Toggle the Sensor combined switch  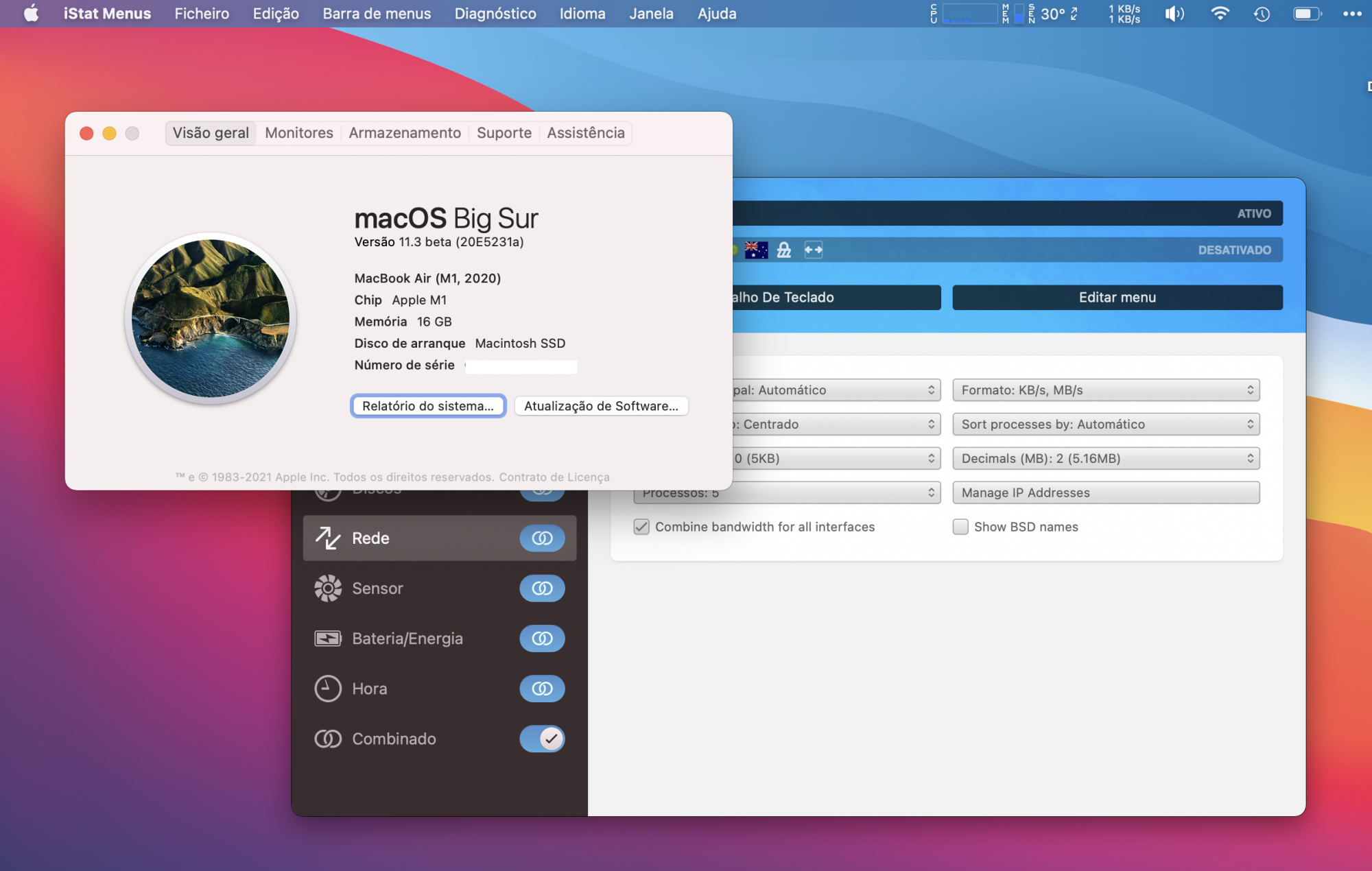point(542,588)
